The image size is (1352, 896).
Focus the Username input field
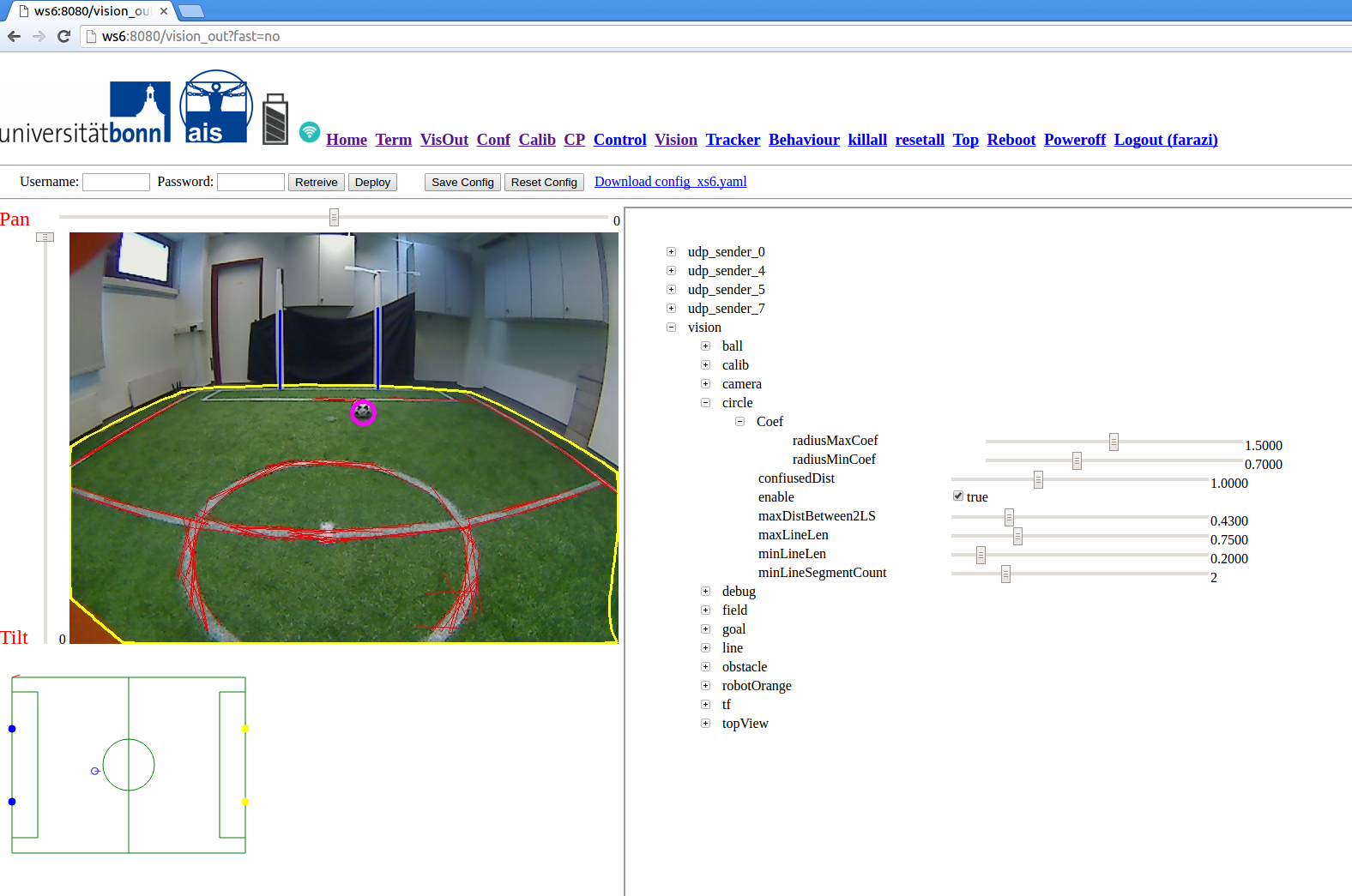coord(116,182)
